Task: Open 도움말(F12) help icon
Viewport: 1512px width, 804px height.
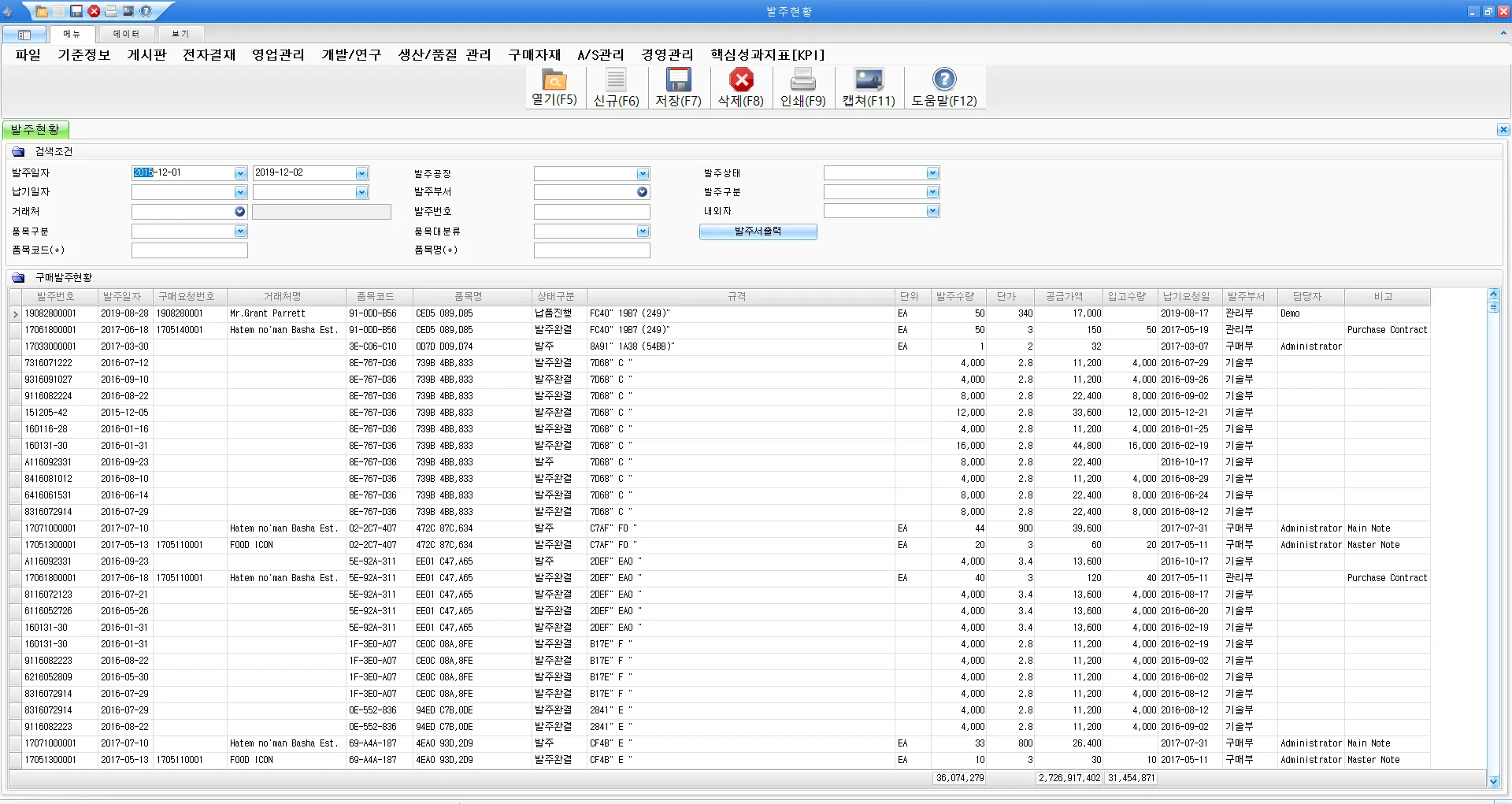Action: tap(943, 80)
